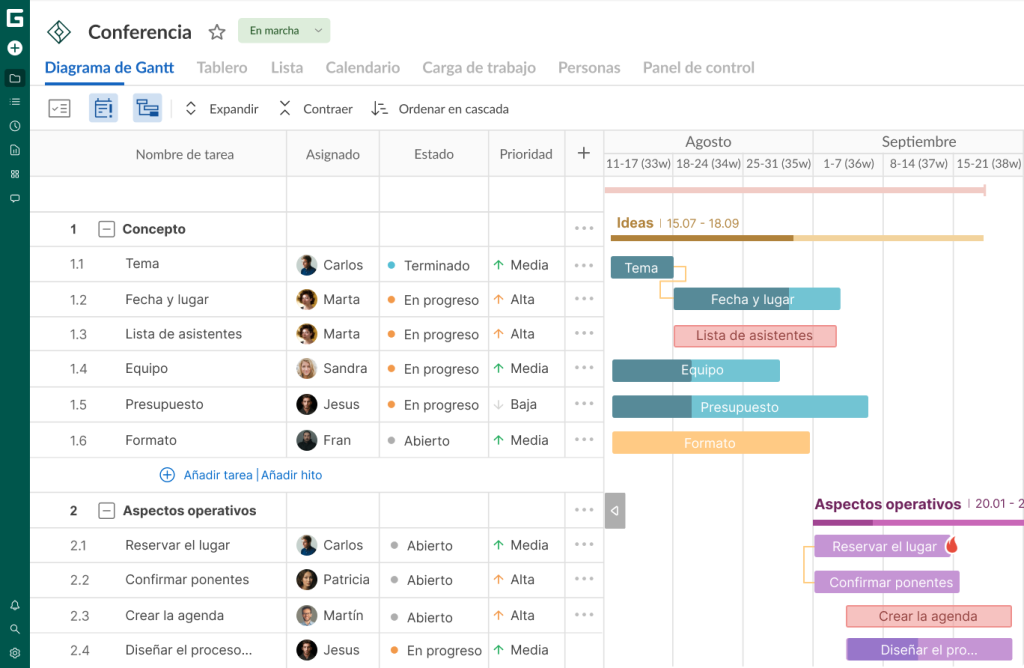Collapse the Aspectos operativos group

(106, 510)
